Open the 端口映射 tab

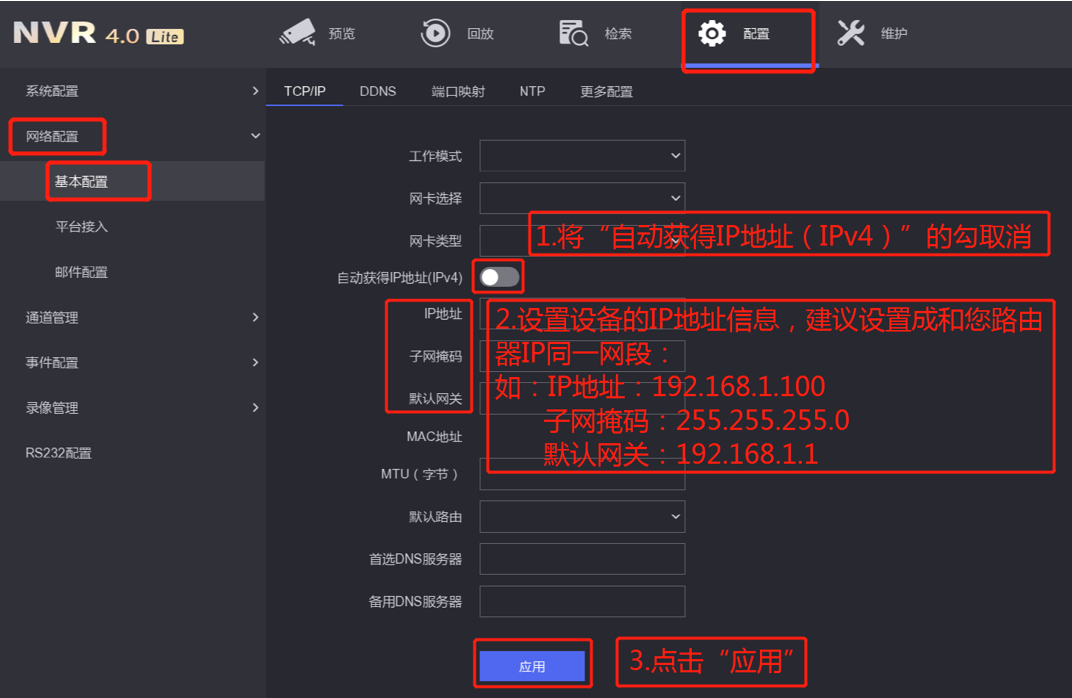click(x=454, y=90)
